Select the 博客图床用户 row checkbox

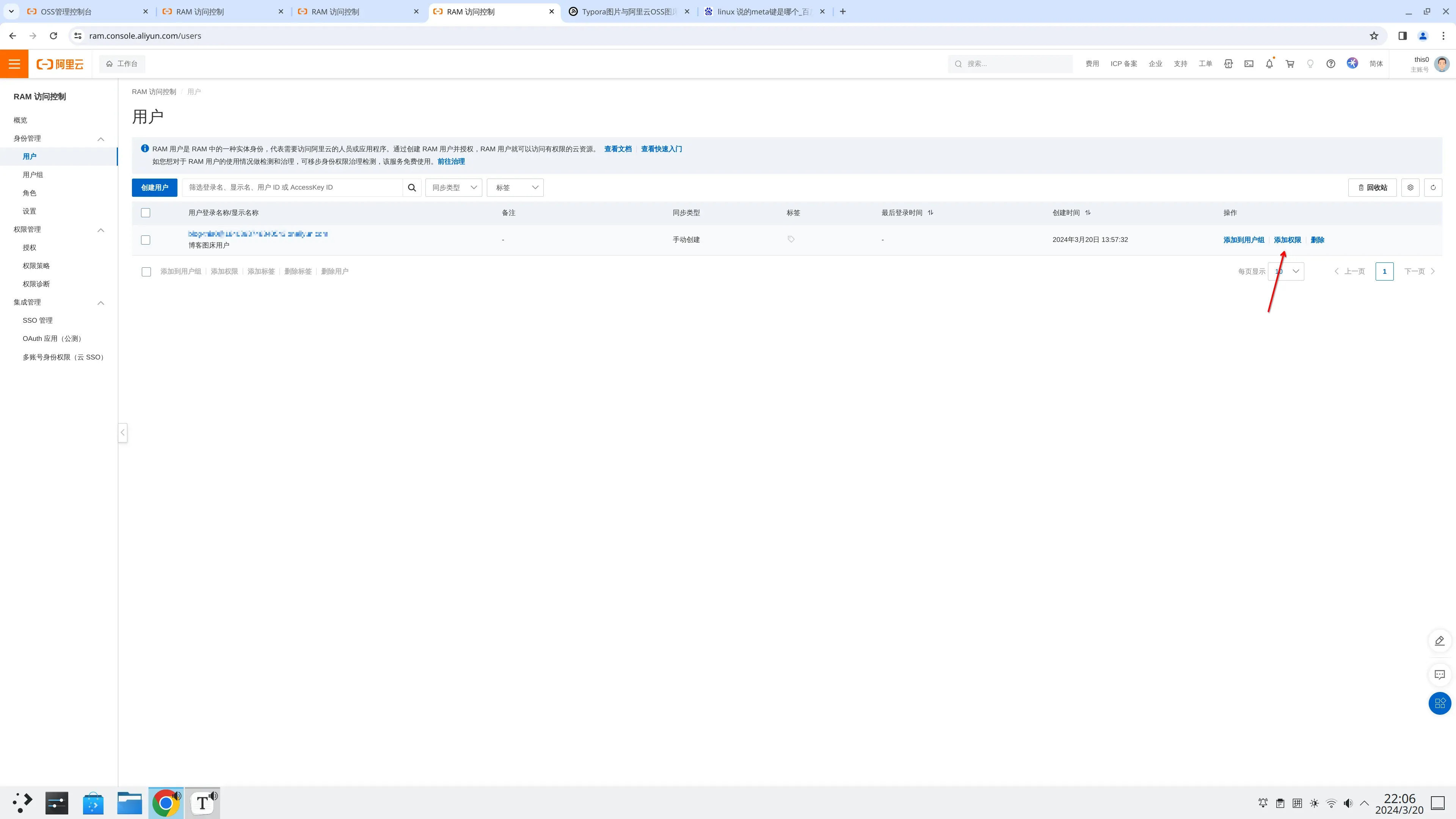pyautogui.click(x=146, y=240)
